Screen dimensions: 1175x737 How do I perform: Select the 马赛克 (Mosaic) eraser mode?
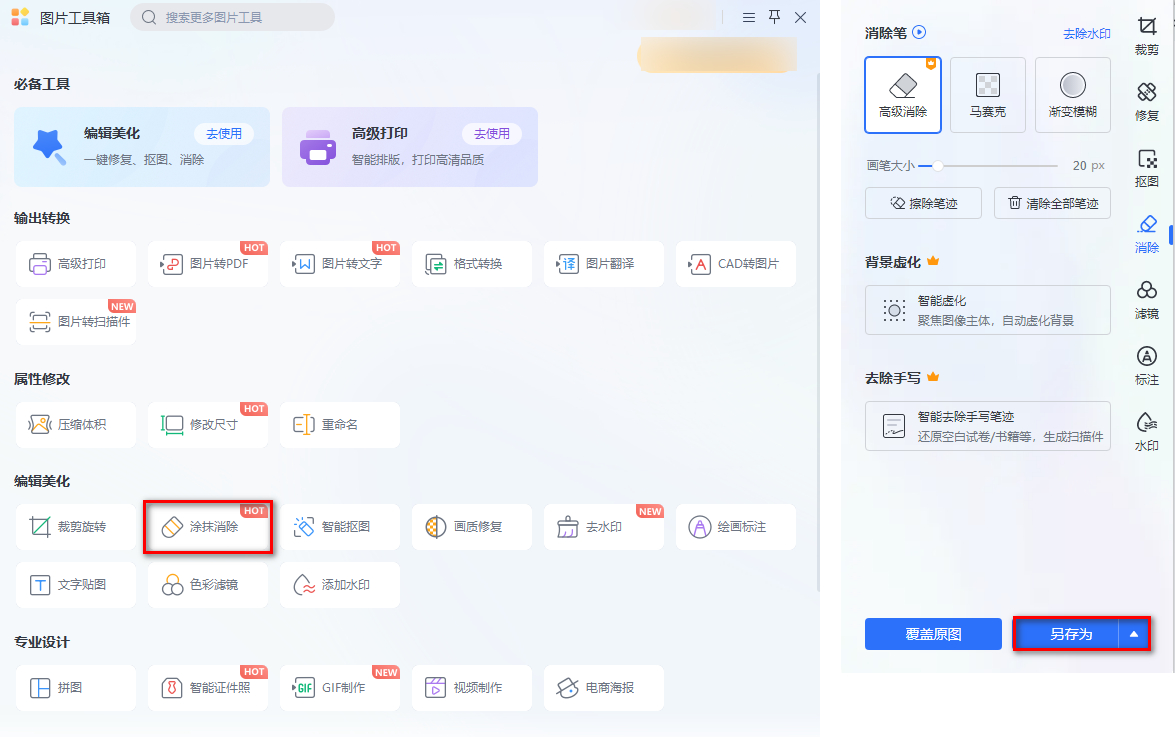988,94
